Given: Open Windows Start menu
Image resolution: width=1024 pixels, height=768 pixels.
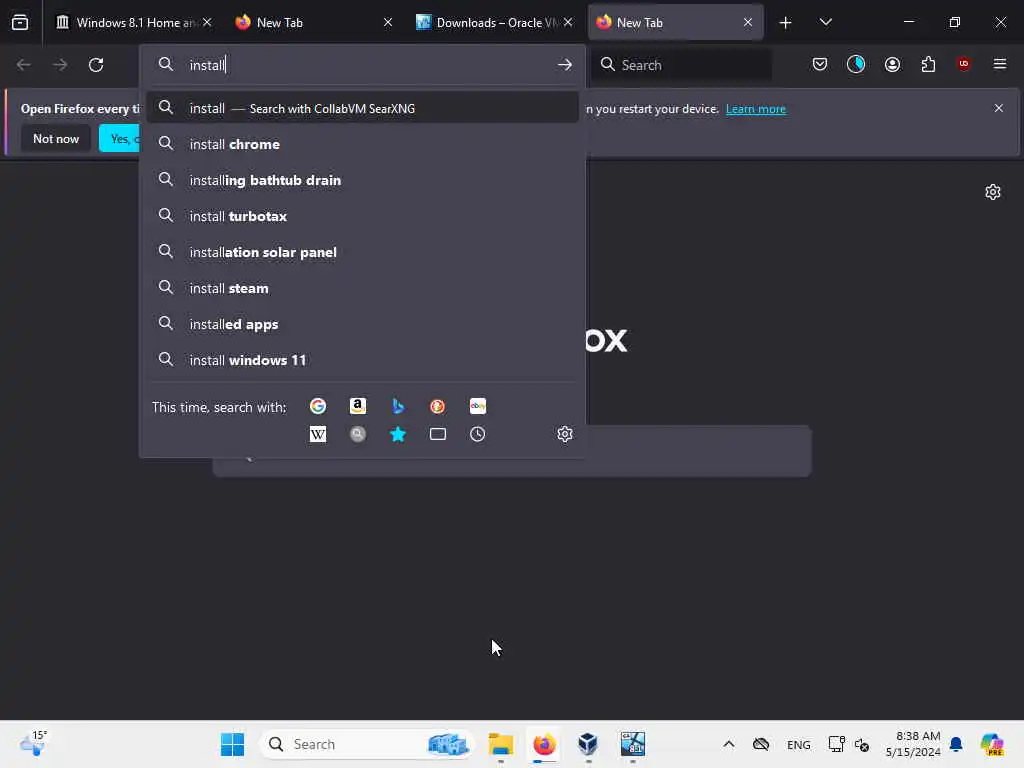Looking at the screenshot, I should tap(232, 744).
